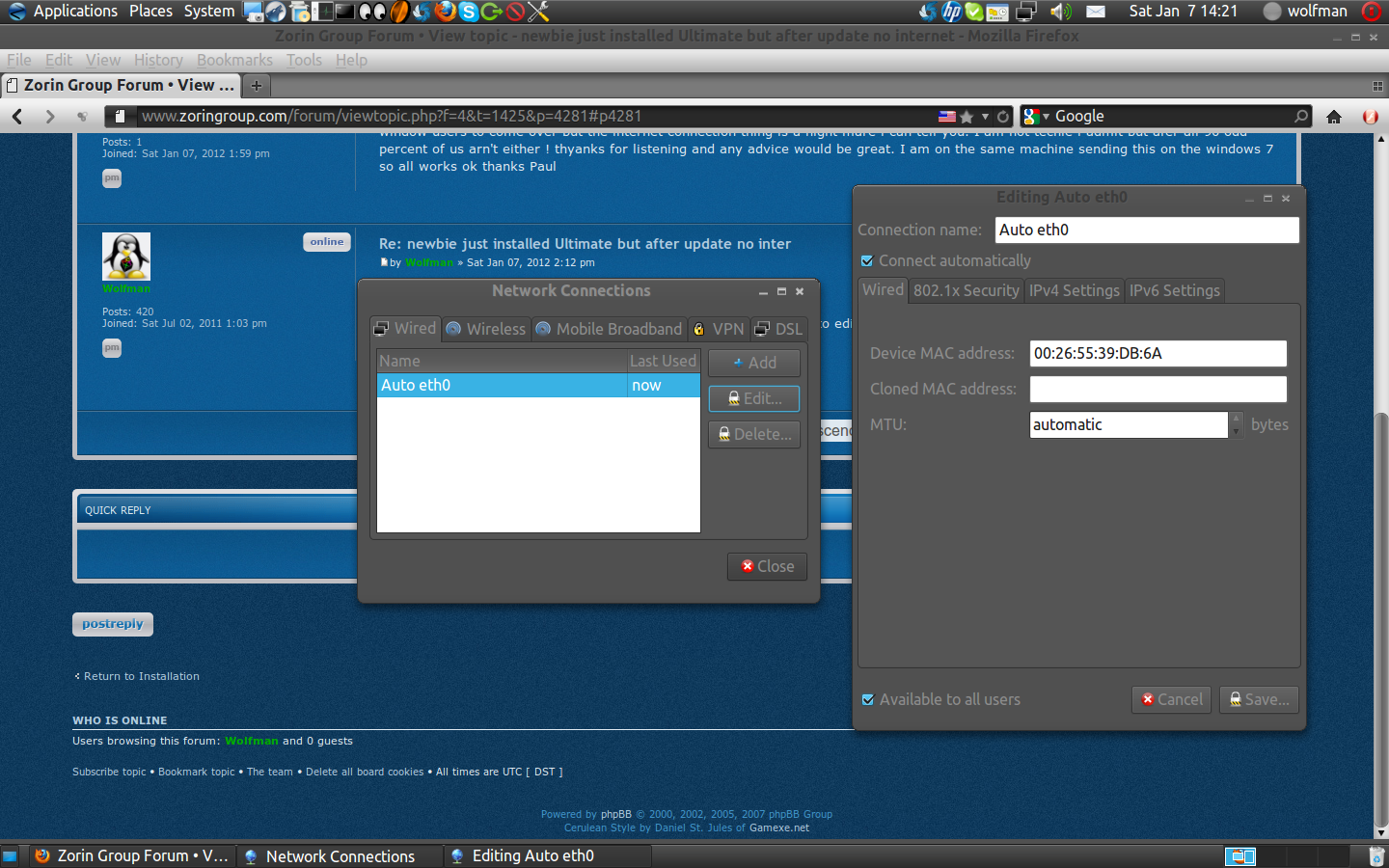The width and height of the screenshot is (1389, 868).
Task: Open the IPv4 Settings tab
Action: 1074,290
